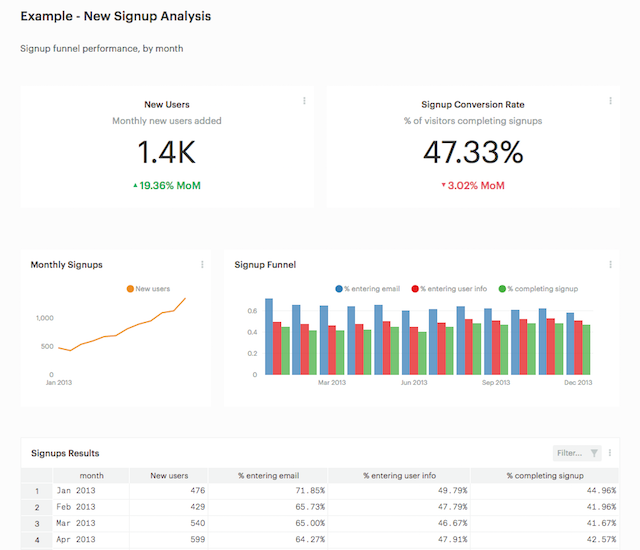
Task: Click the Jun 2013 axis label
Action: tap(414, 382)
